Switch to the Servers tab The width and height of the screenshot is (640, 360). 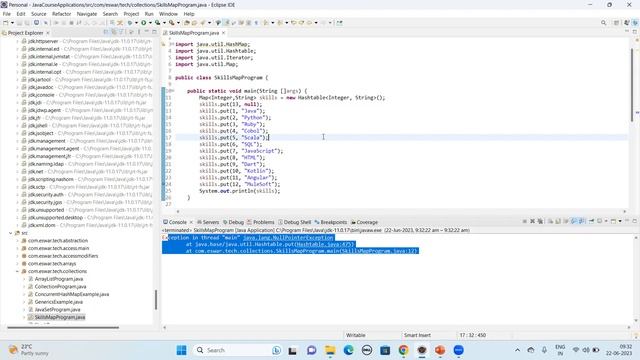208,222
